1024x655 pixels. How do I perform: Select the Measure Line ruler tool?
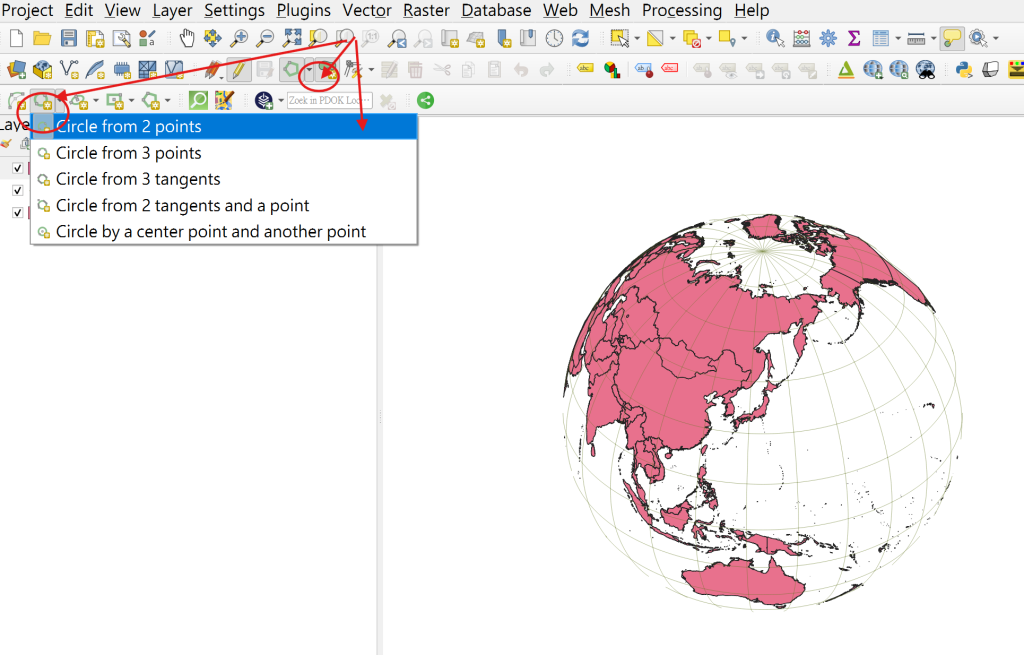pyautogui.click(x=916, y=39)
